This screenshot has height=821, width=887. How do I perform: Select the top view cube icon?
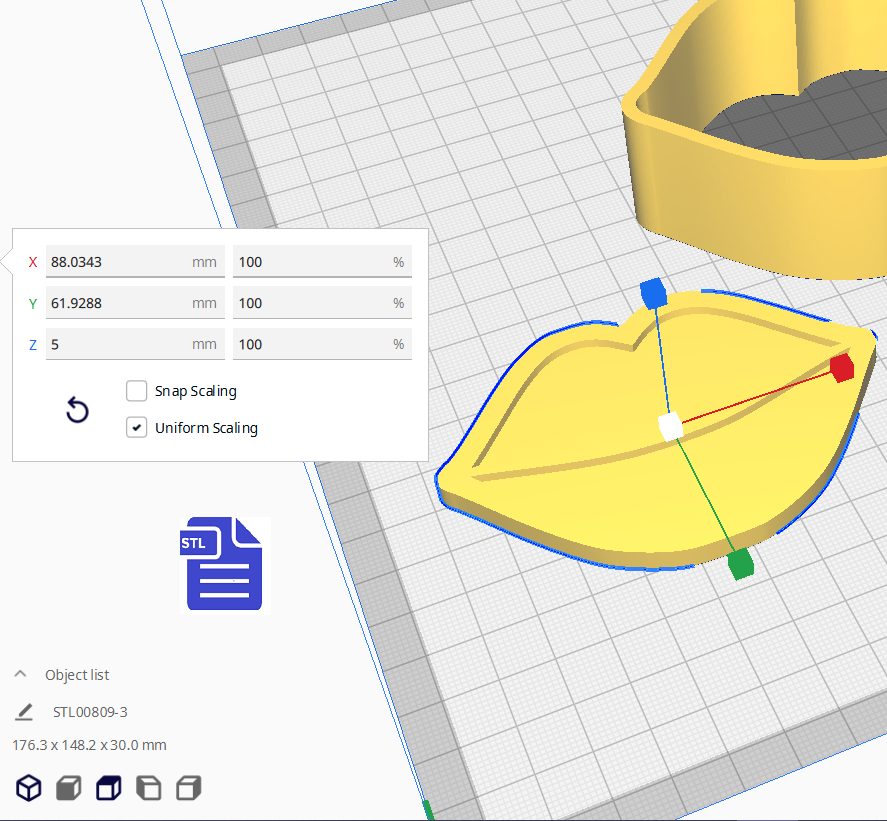(x=108, y=788)
